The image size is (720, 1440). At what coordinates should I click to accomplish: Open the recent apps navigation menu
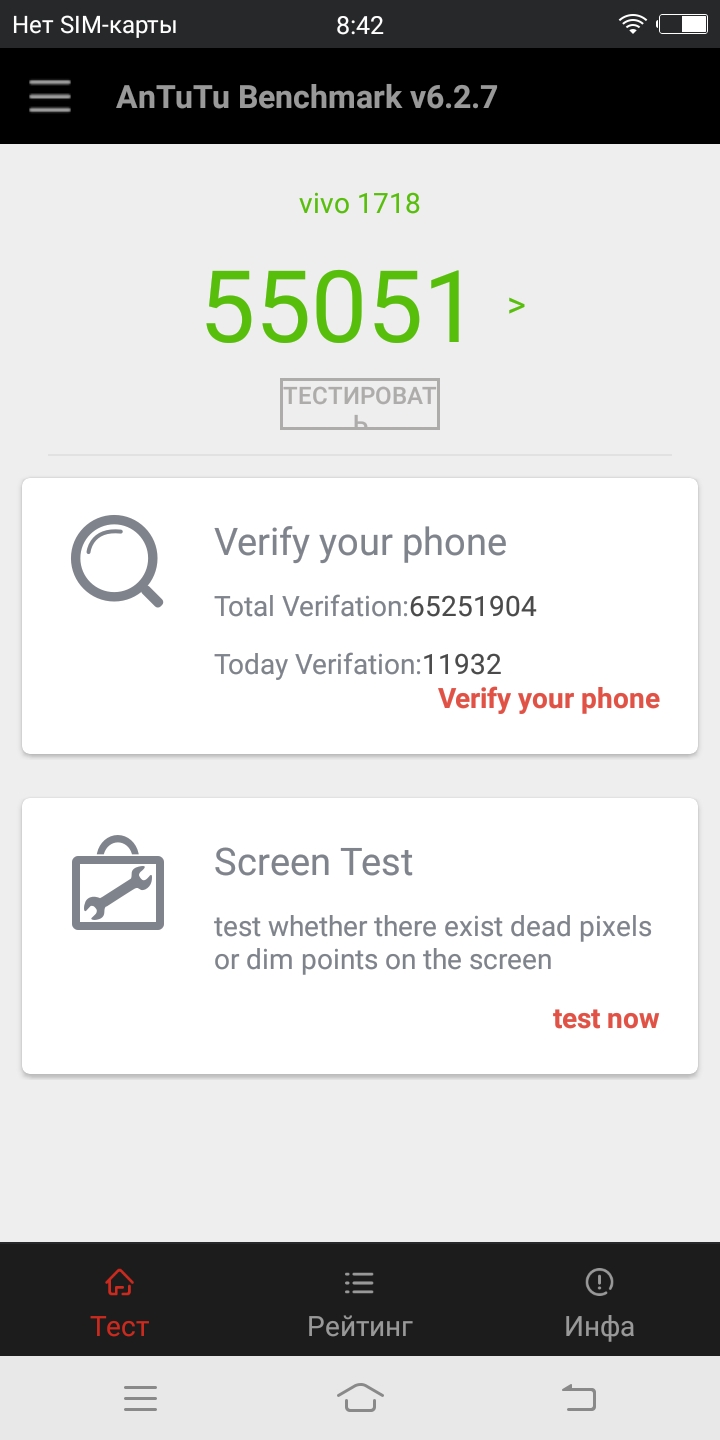pos(140,1398)
